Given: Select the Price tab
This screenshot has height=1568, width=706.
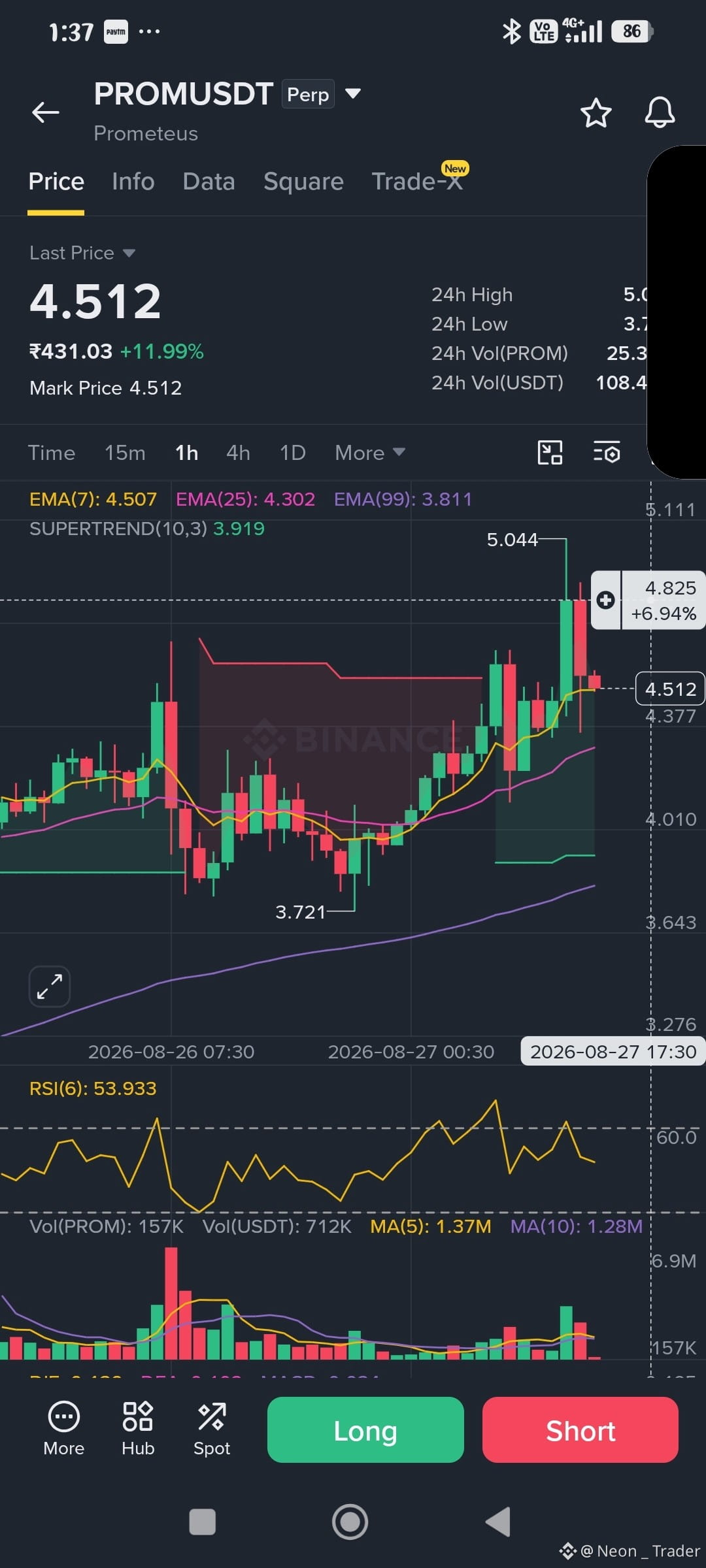Looking at the screenshot, I should (x=56, y=182).
